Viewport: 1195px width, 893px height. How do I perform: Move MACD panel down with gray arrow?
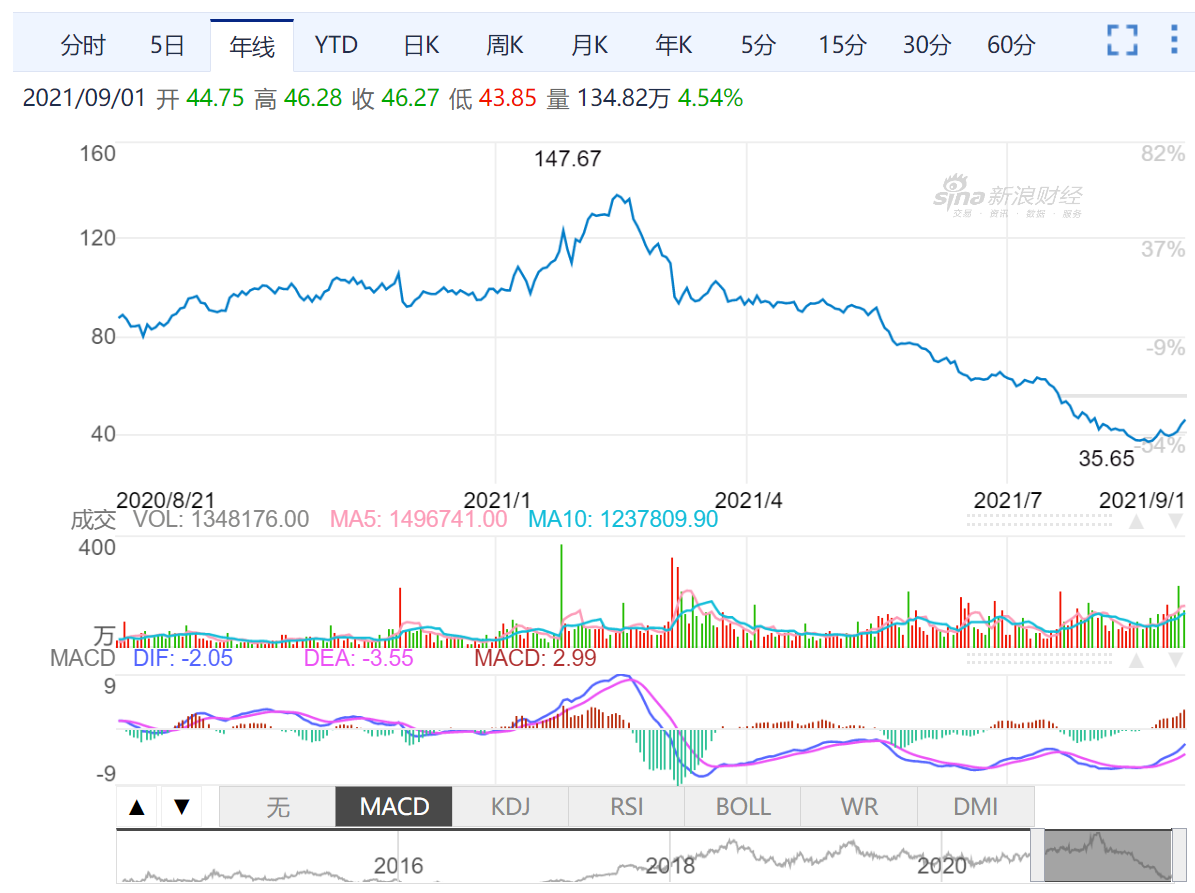point(1175,660)
